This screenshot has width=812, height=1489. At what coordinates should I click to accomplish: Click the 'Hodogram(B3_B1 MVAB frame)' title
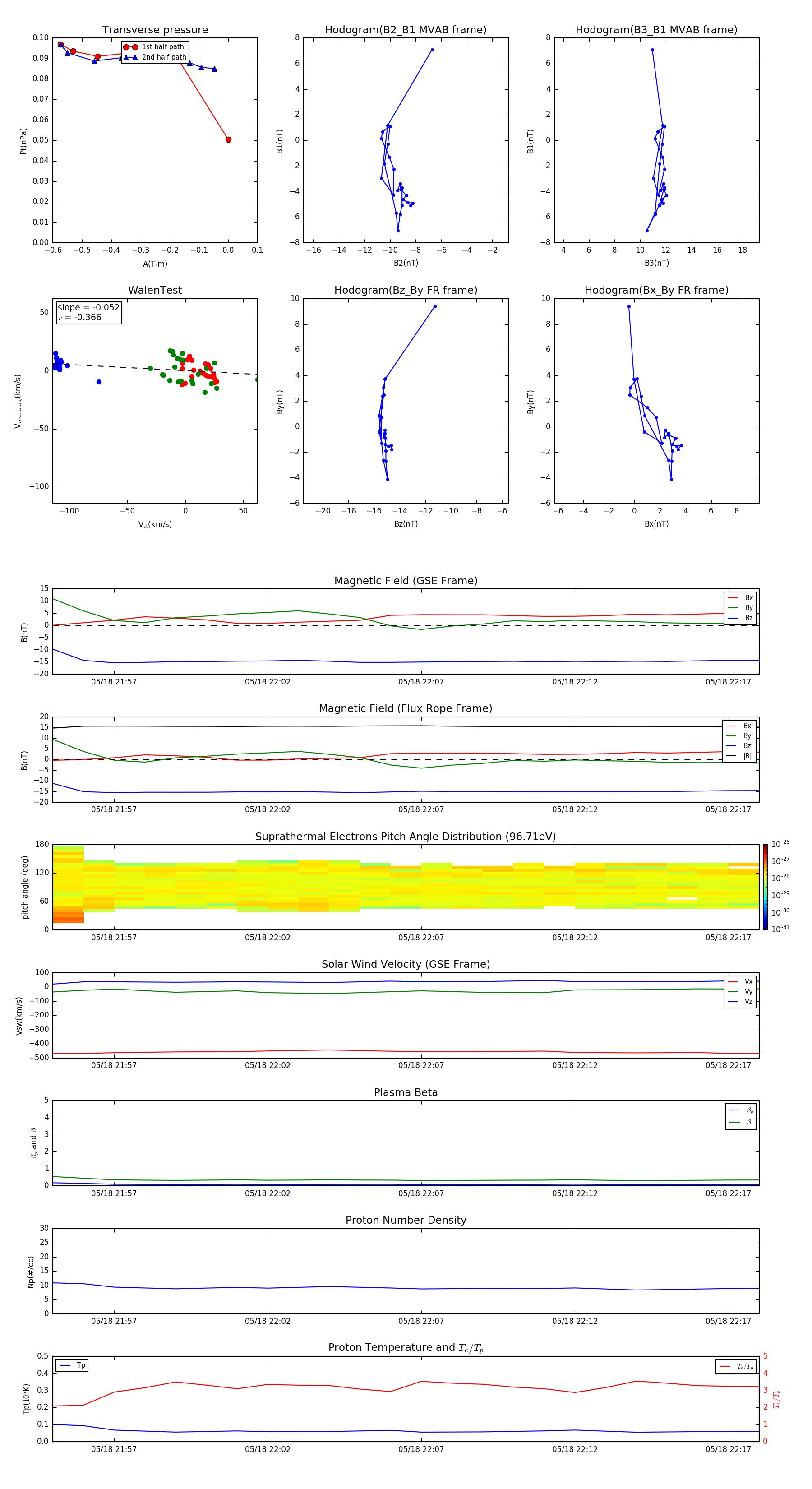(x=656, y=30)
